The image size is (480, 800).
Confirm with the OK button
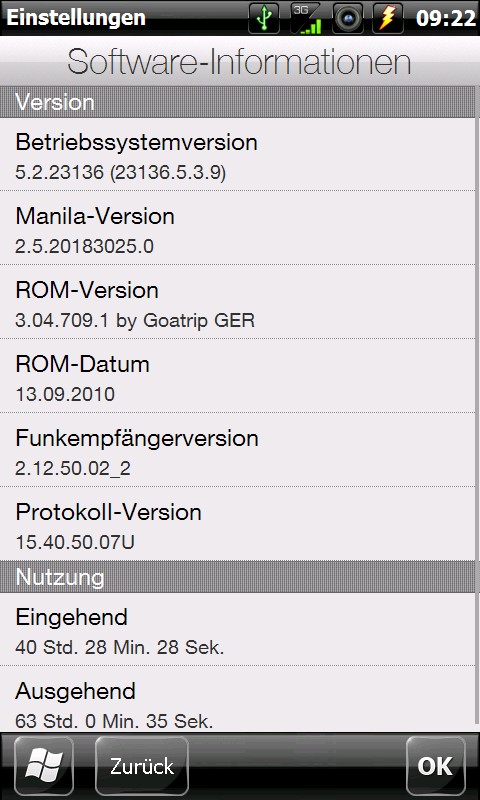click(435, 766)
